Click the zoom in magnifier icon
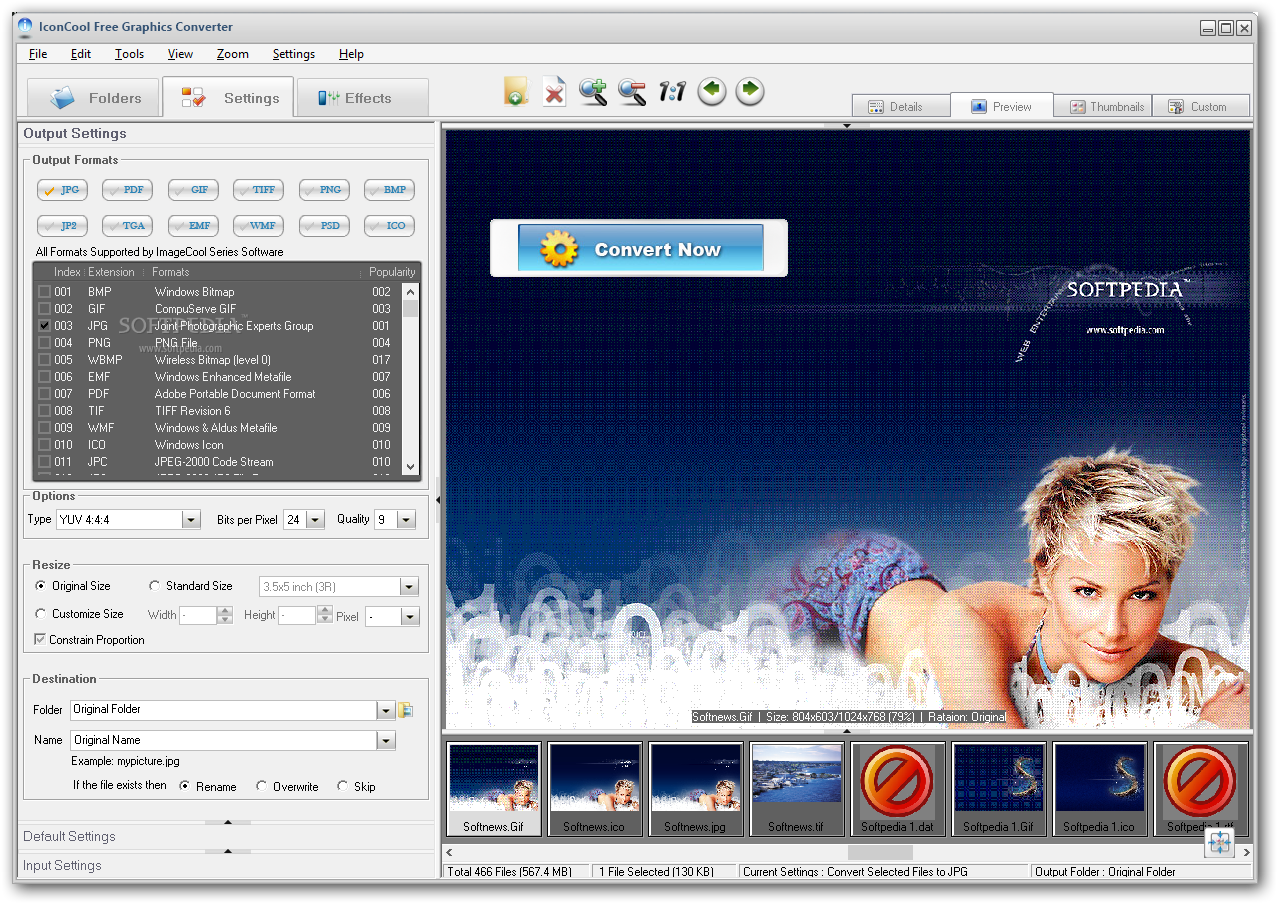The height and width of the screenshot is (904, 1278). (593, 92)
